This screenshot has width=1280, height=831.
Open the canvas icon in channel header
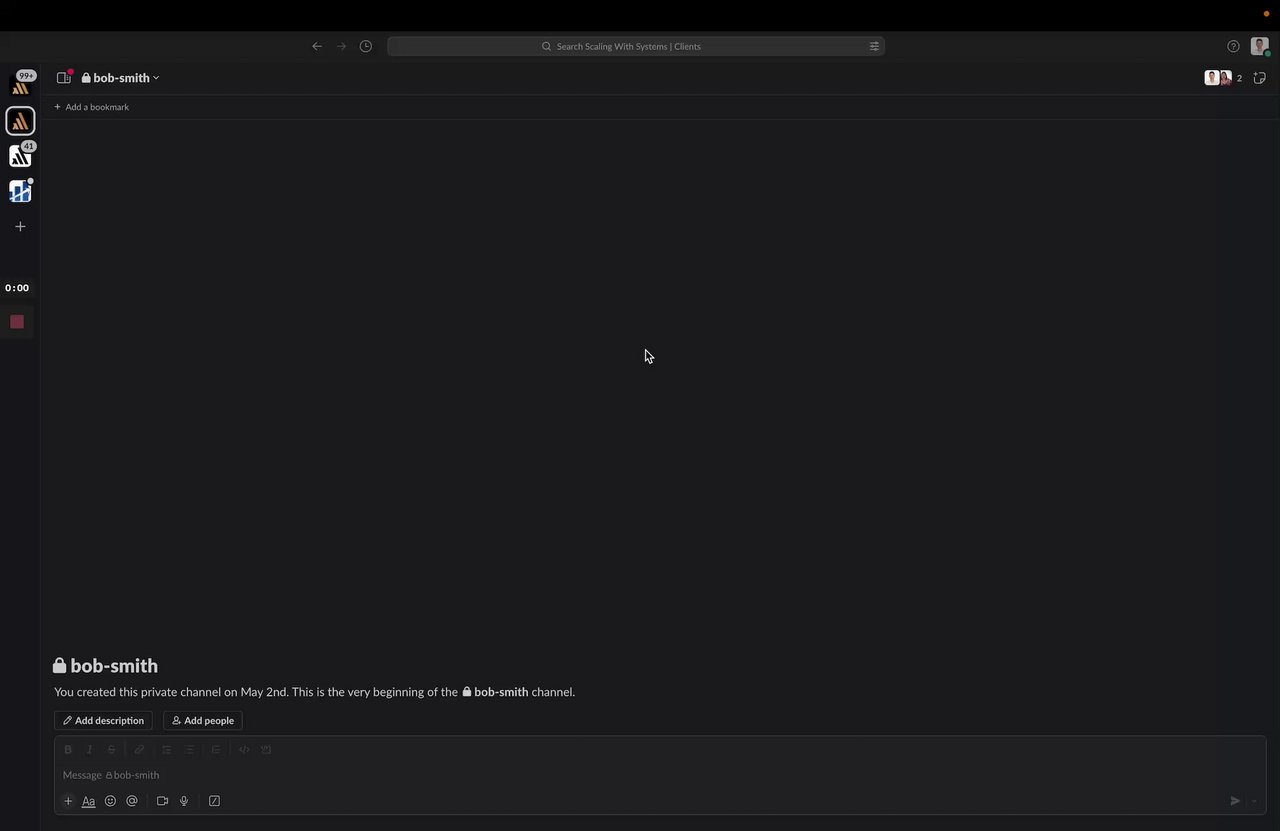pos(1260,78)
